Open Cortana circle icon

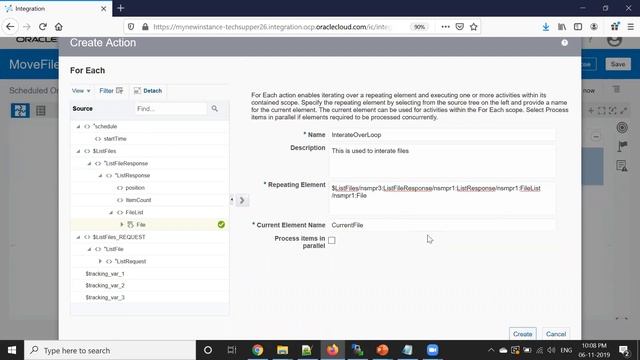(208, 350)
